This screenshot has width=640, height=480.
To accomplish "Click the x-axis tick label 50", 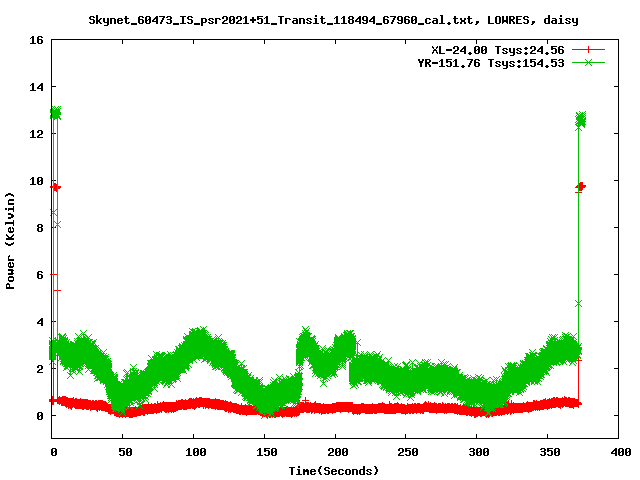I will pyautogui.click(x=125, y=452).
